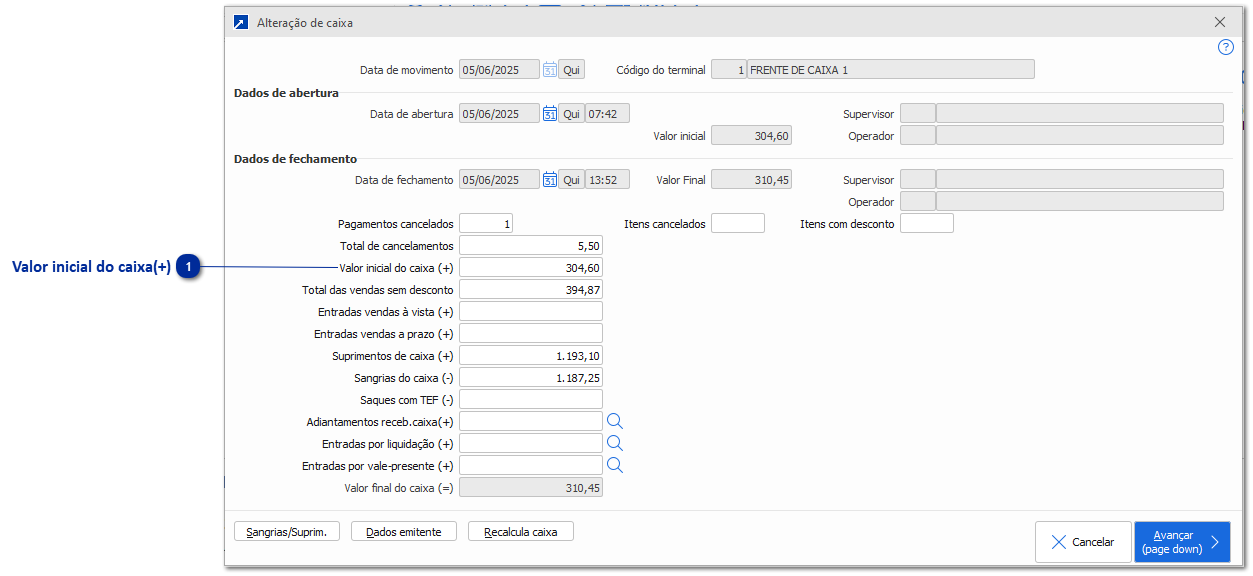
Task: Search Adiantamentos receb.caixa with magnifier icon
Action: point(615,422)
